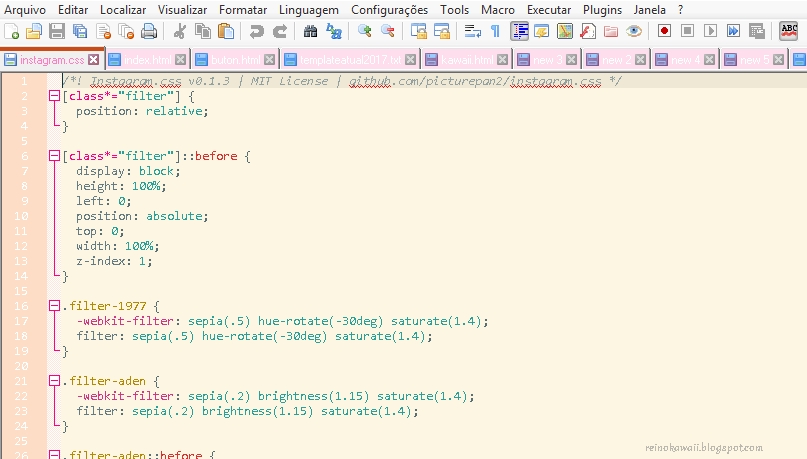
Task: Open document map toolbar icon
Action: (x=565, y=31)
